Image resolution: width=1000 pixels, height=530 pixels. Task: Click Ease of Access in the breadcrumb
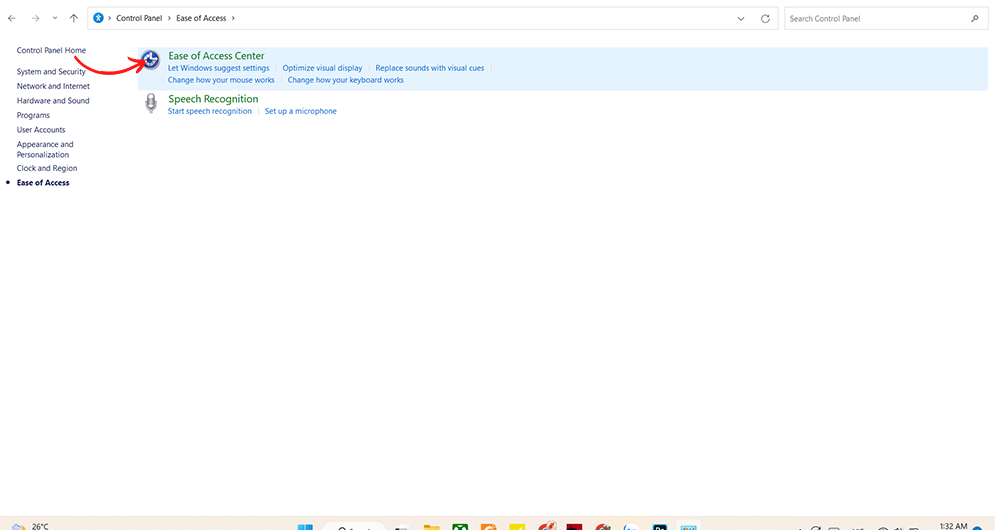[x=201, y=18]
